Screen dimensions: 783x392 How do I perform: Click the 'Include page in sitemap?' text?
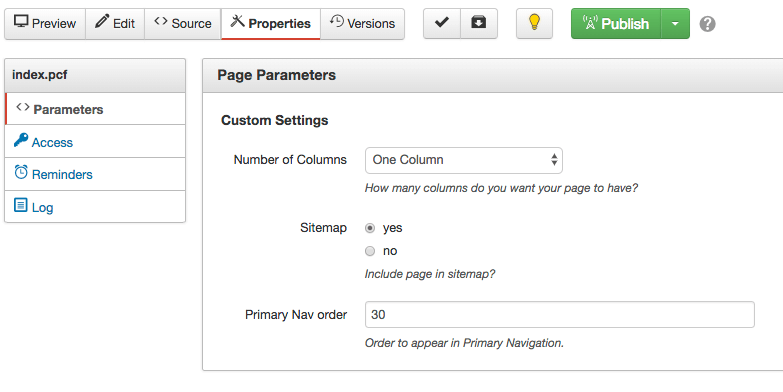(430, 274)
